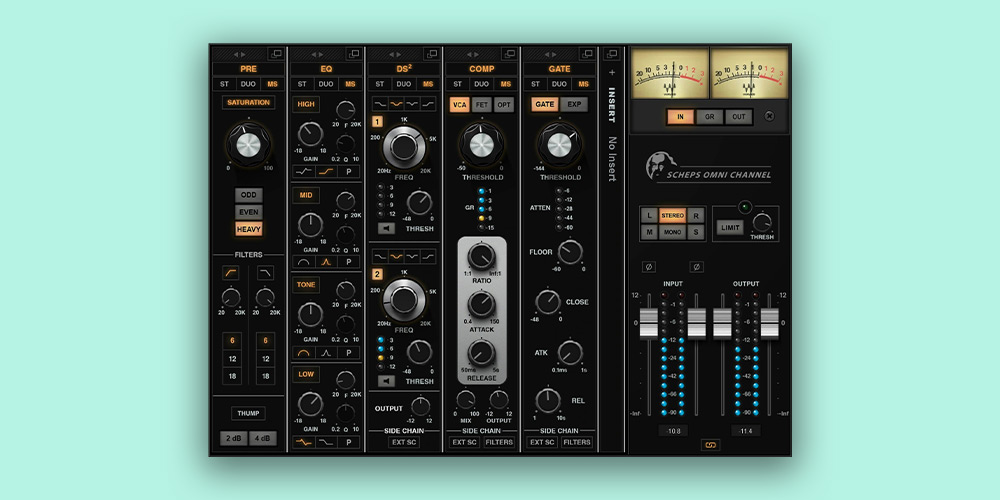The width and height of the screenshot is (1000, 500).
Task: Select the orange bell filter shape for DS² band 2
Action: [397, 256]
